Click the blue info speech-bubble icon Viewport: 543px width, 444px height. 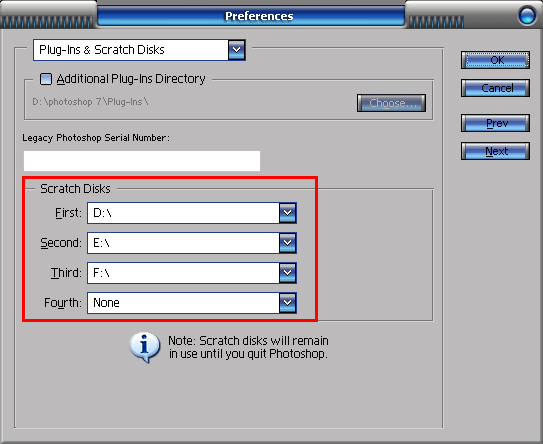tap(145, 347)
